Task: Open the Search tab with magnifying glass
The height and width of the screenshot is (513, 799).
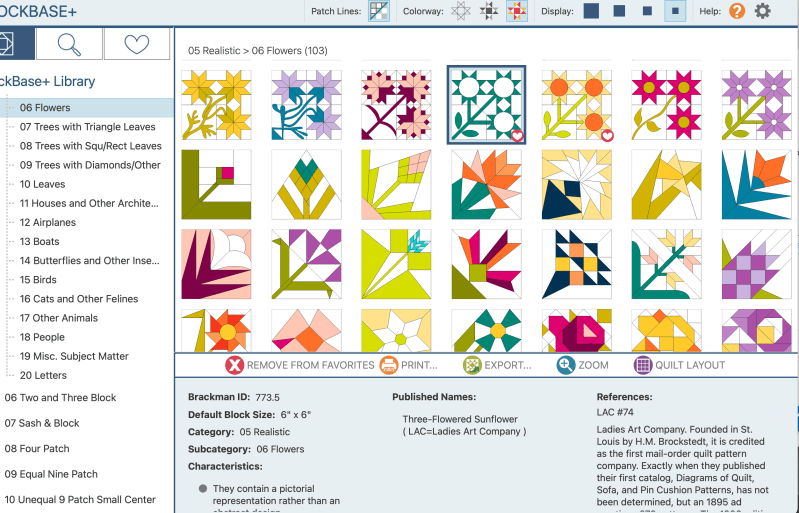Action: point(69,44)
